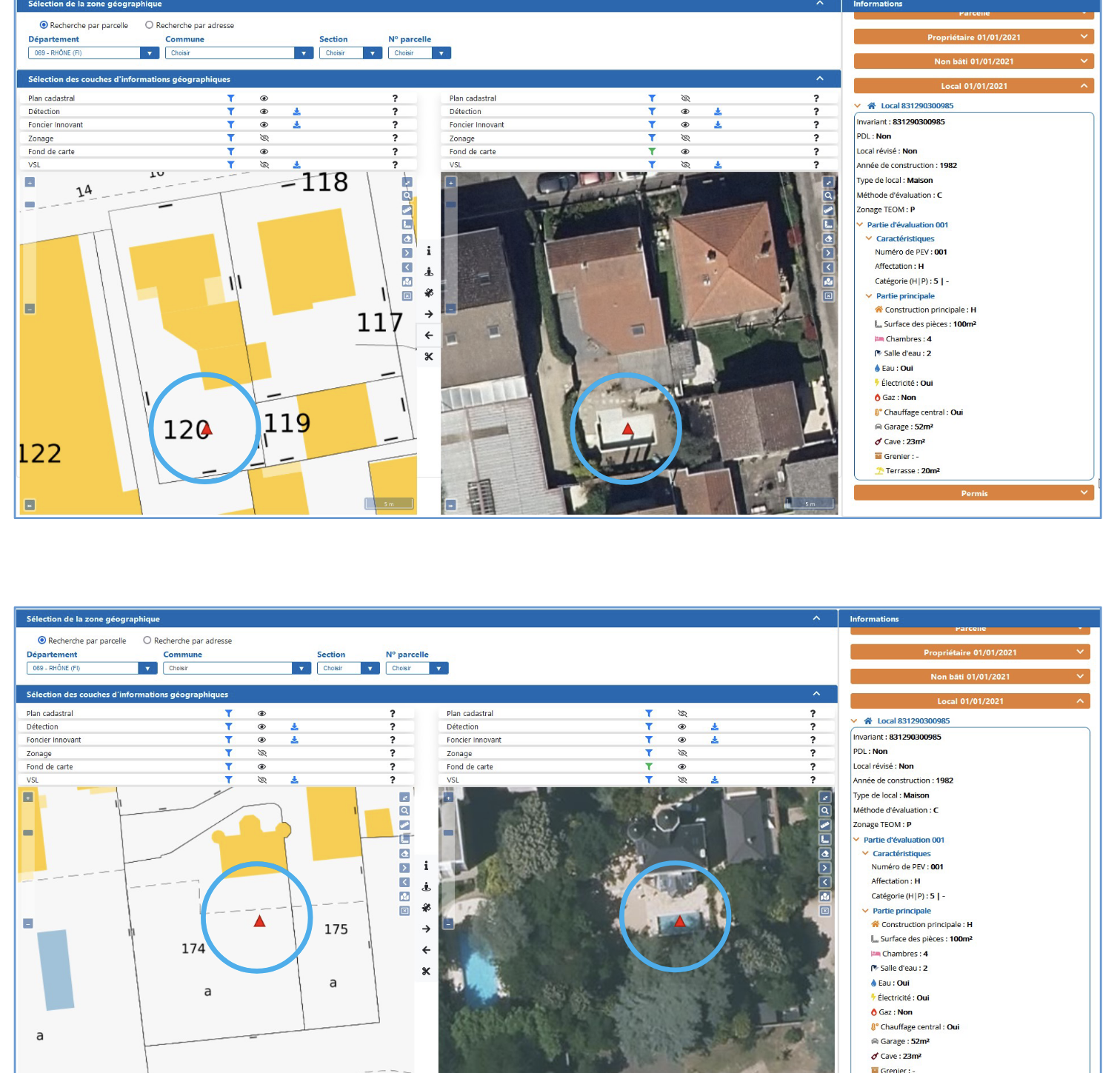Click eraser tool on top aerial map

828,239
